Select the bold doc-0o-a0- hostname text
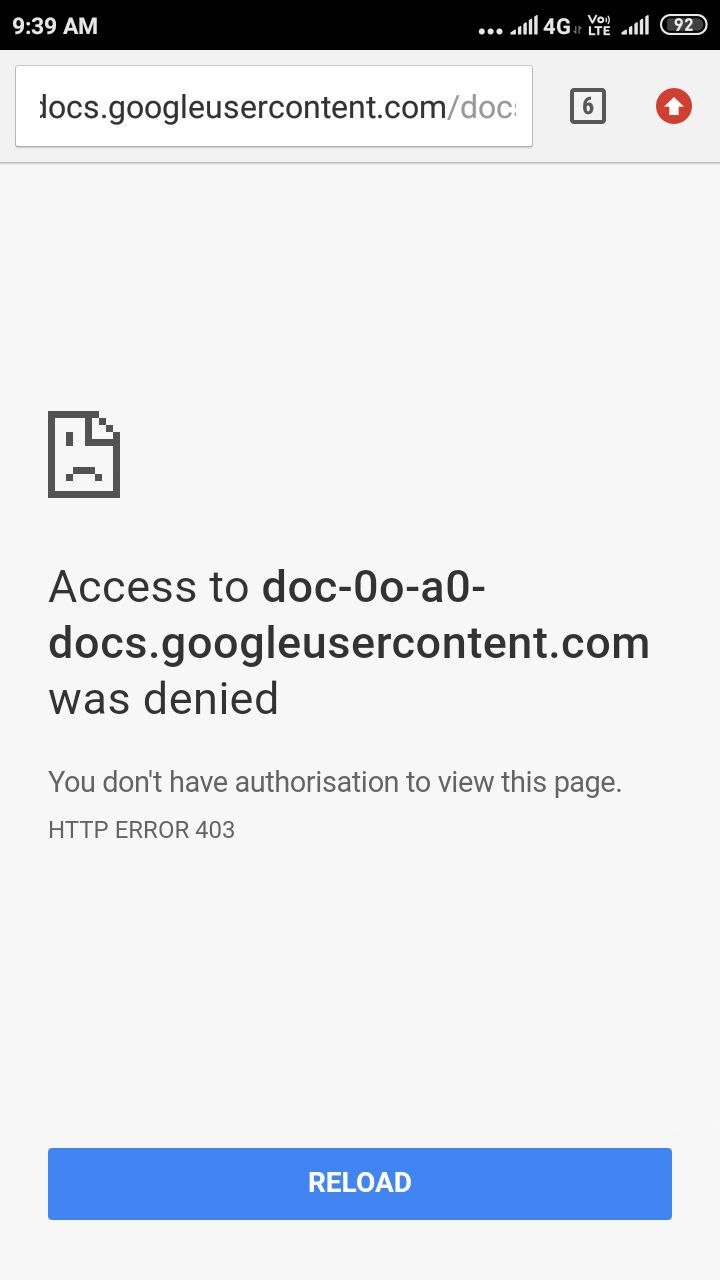Image resolution: width=720 pixels, height=1280 pixels. coord(374,586)
